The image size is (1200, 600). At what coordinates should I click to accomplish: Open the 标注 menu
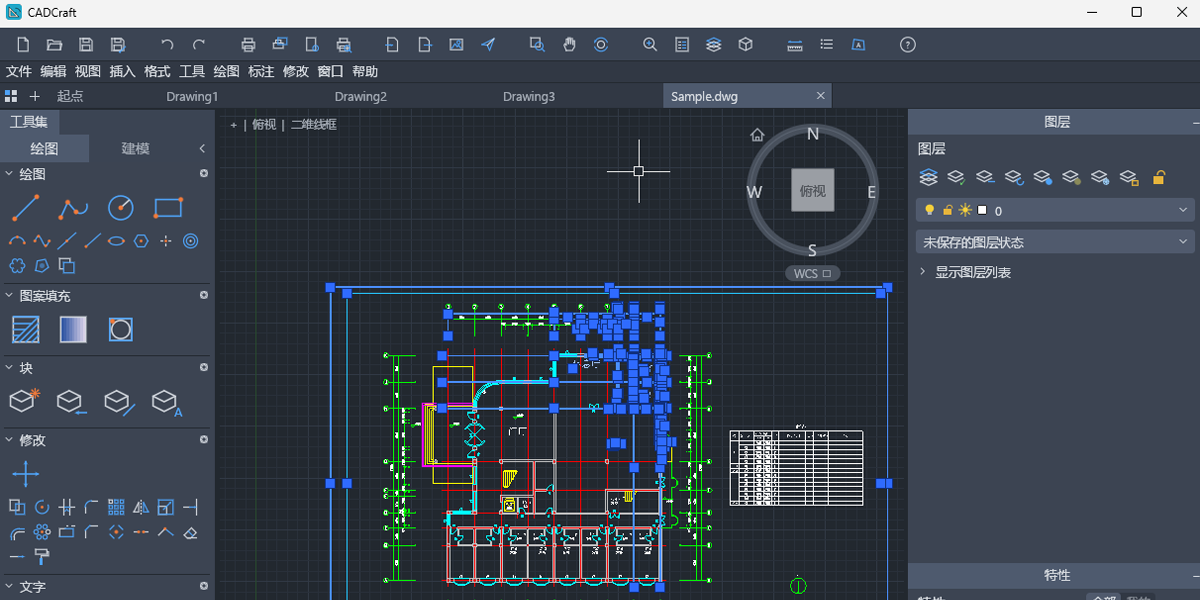coord(261,71)
